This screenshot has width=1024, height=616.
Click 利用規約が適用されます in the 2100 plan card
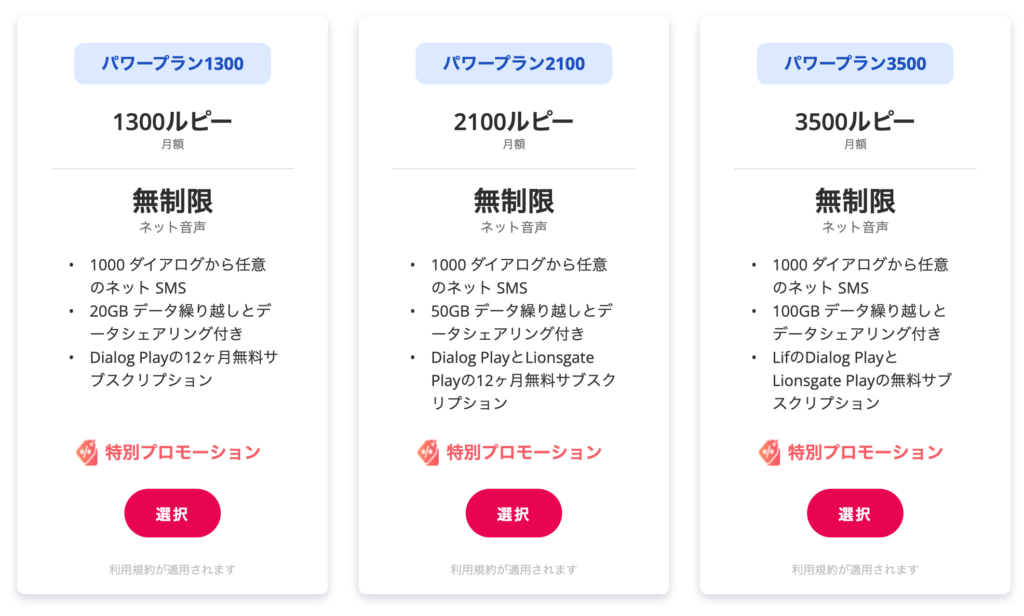[x=513, y=570]
